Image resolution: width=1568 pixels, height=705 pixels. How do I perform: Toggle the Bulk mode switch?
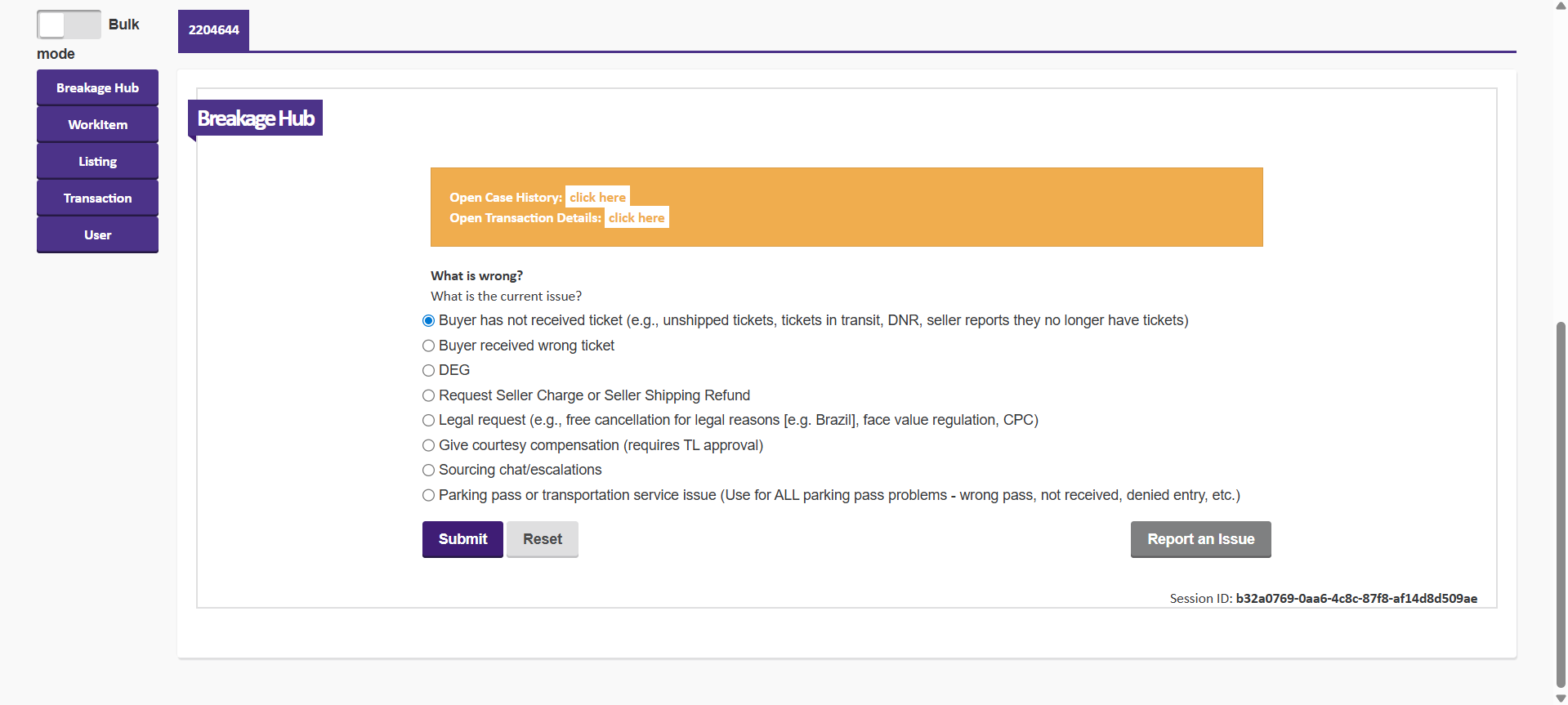pyautogui.click(x=69, y=25)
